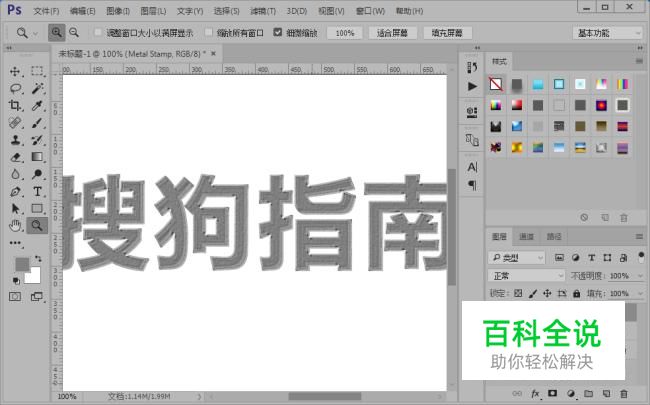This screenshot has width=650, height=405.
Task: Open the Actions panel play icon
Action: pos(472,86)
